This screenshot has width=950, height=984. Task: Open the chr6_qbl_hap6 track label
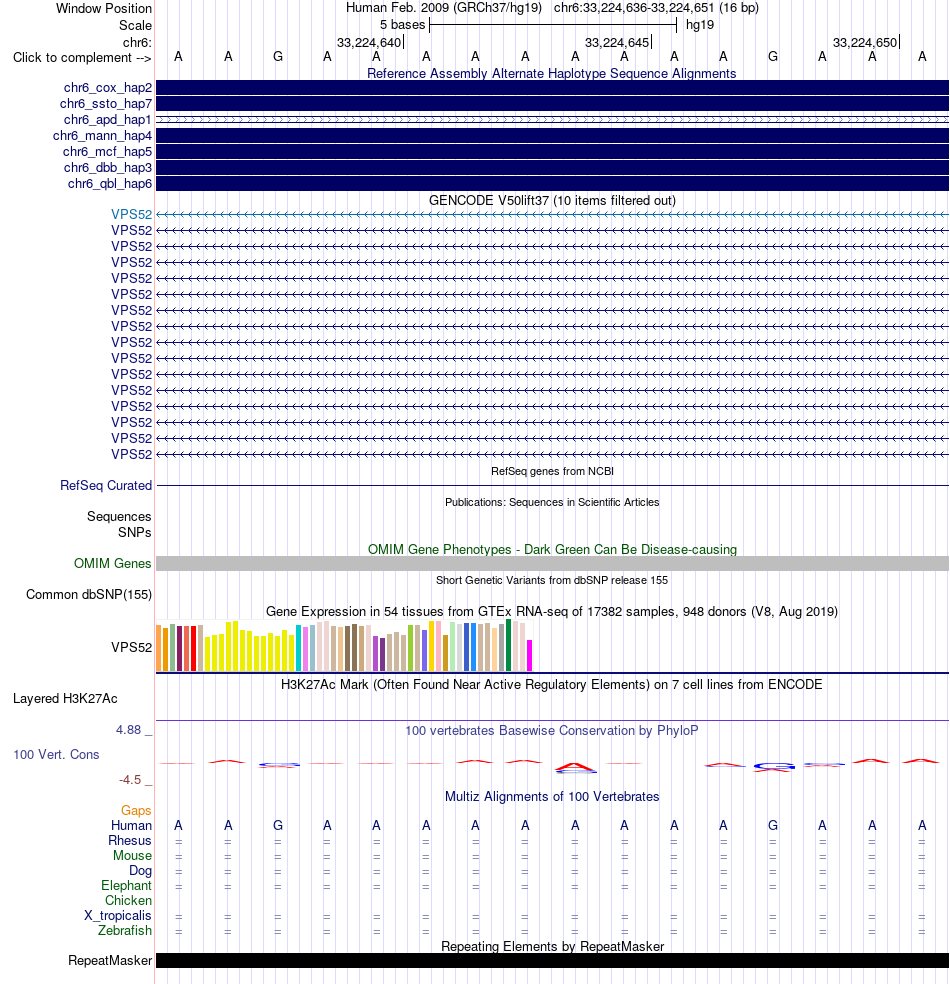[x=110, y=183]
